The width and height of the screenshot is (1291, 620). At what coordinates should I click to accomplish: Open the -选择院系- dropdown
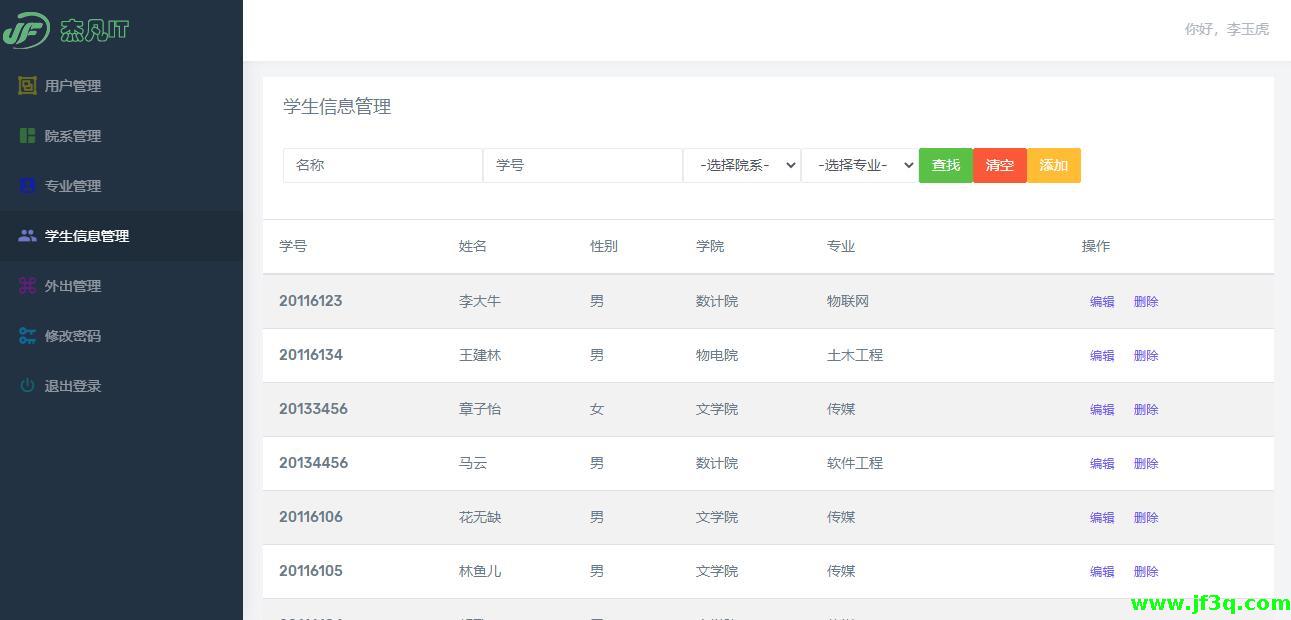(742, 165)
